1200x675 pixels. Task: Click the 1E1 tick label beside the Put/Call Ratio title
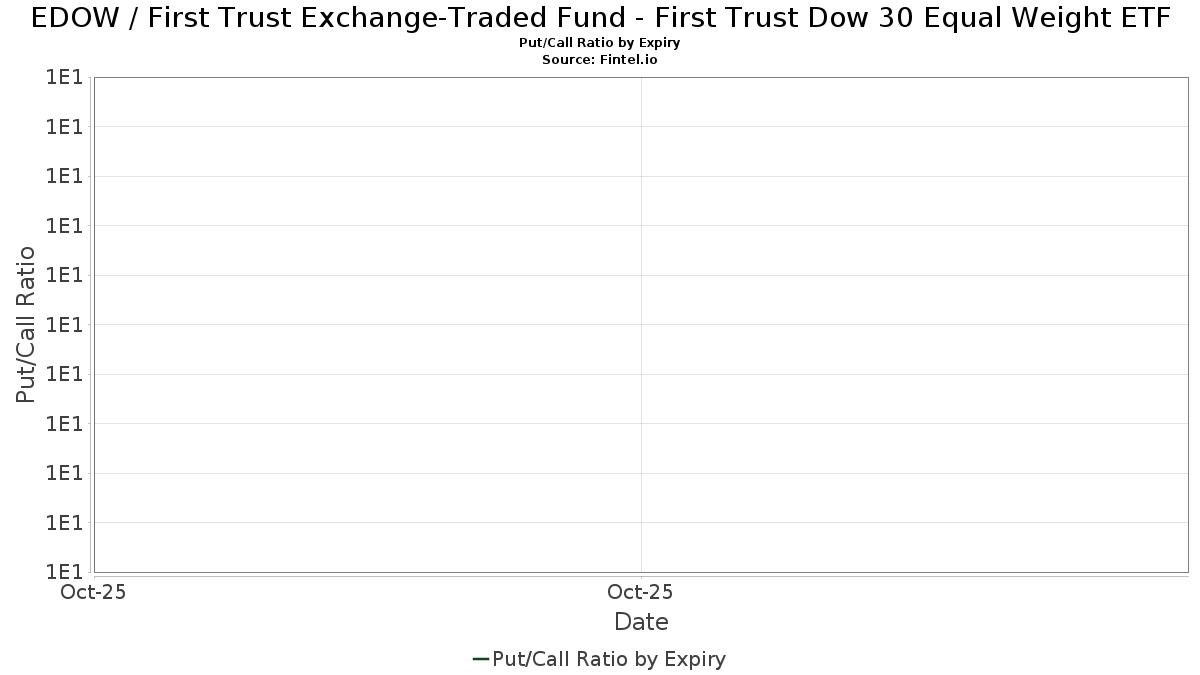click(x=63, y=324)
